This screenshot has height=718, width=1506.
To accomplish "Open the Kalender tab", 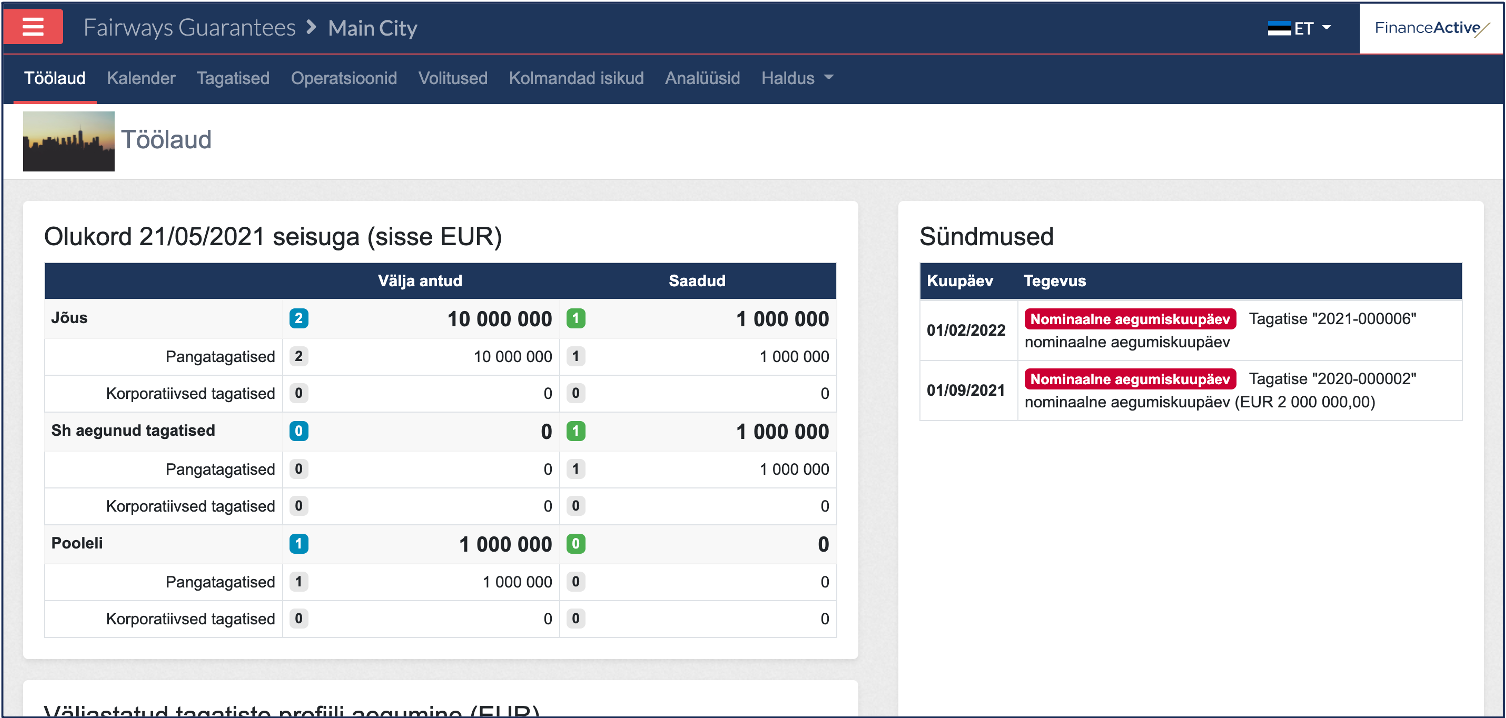I will 141,78.
